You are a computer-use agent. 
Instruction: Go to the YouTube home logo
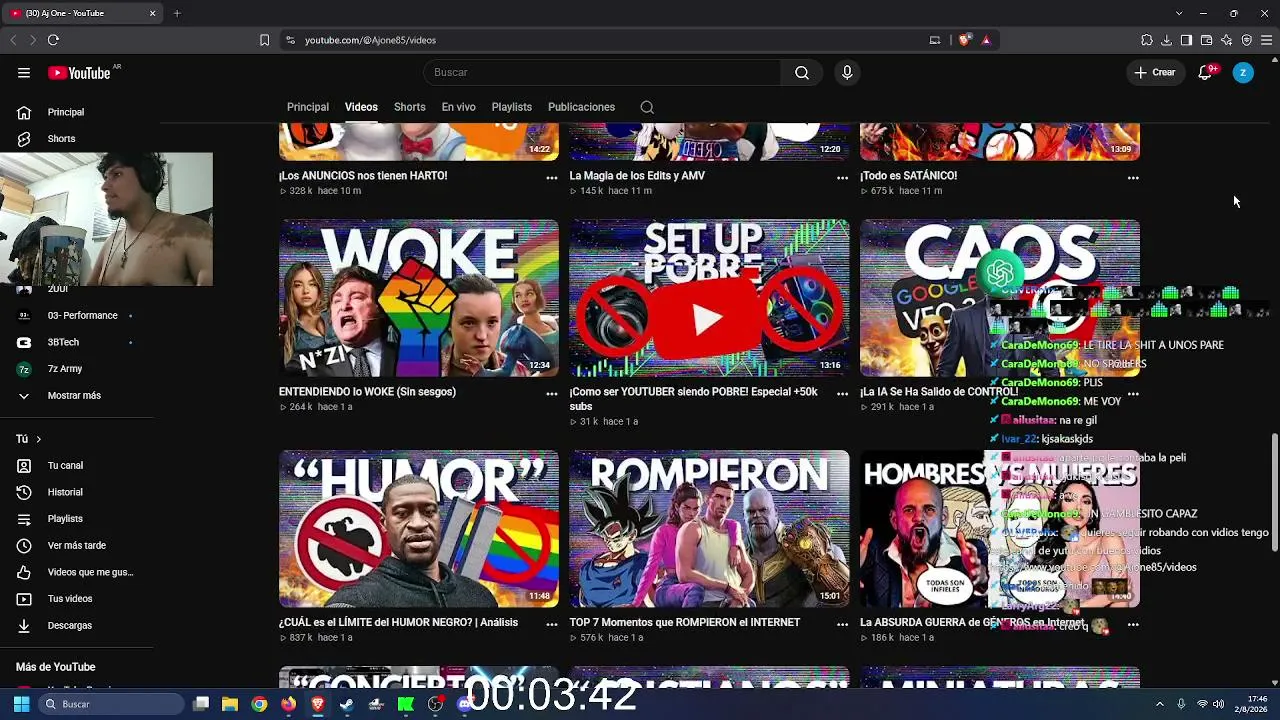pyautogui.click(x=79, y=73)
